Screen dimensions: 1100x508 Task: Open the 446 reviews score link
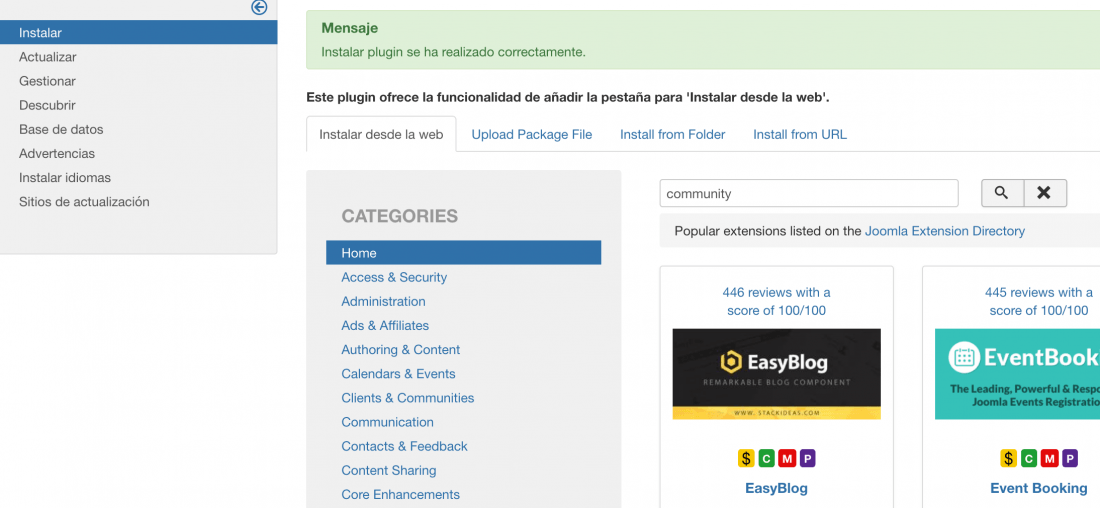(777, 301)
